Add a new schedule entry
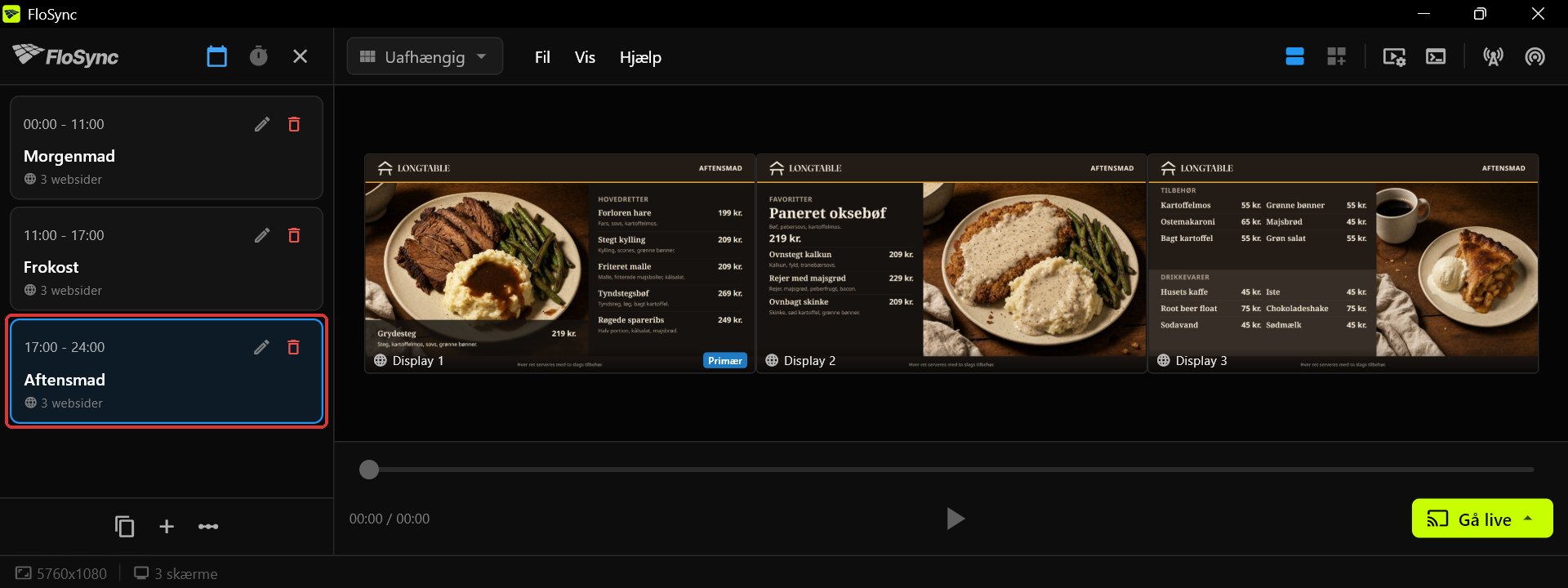Image resolution: width=1568 pixels, height=588 pixels. (167, 527)
